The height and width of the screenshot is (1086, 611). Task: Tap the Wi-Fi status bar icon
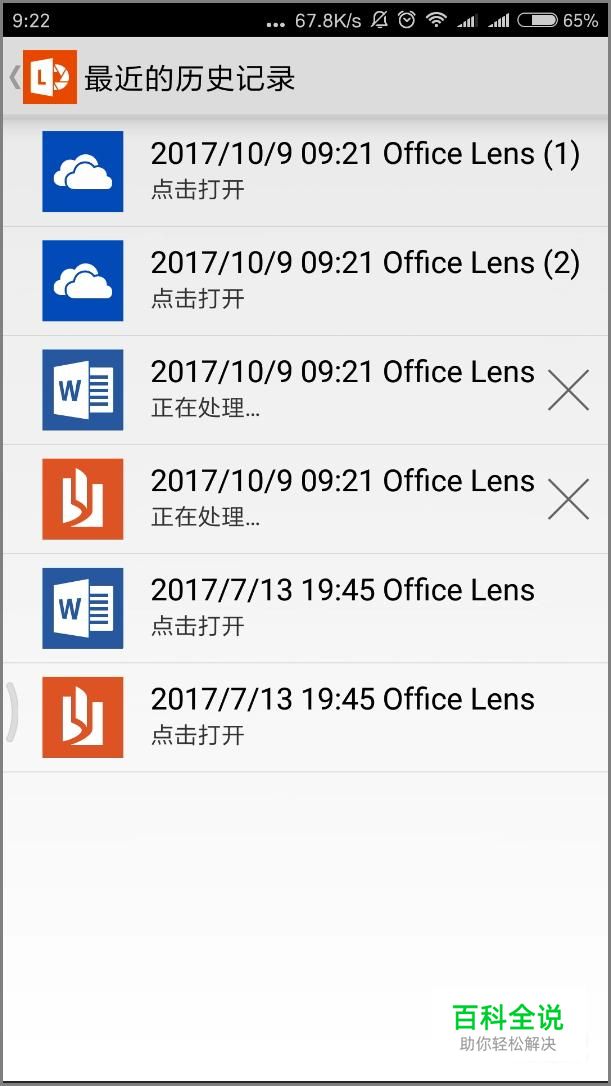click(x=436, y=20)
